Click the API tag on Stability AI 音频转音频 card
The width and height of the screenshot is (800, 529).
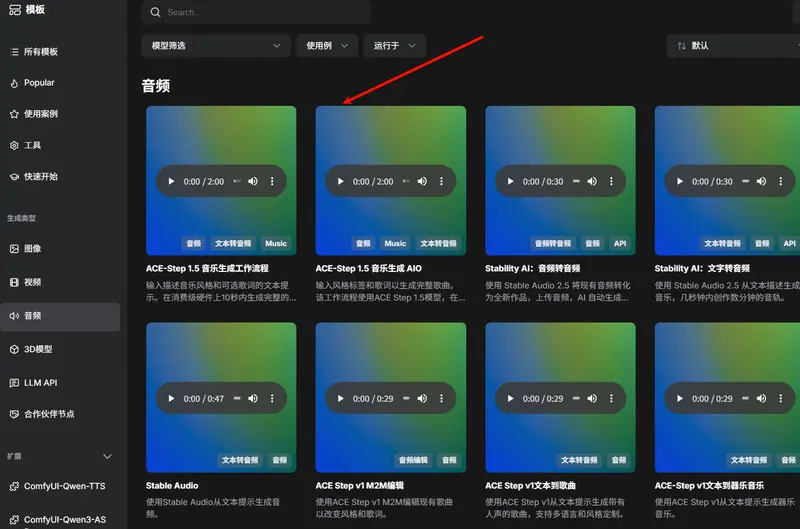(620, 243)
